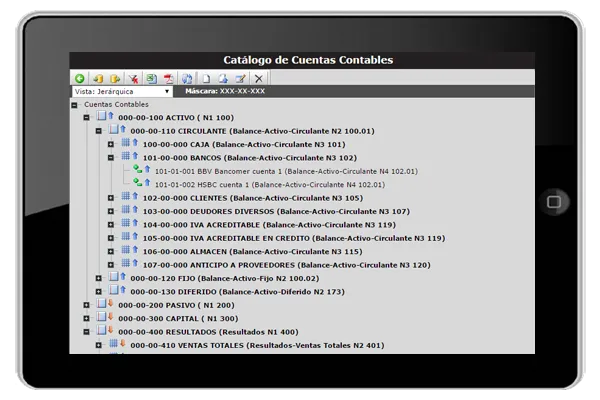Select the 000-00-200 PASIVO account row
This screenshot has height=400, width=600.
click(x=176, y=305)
